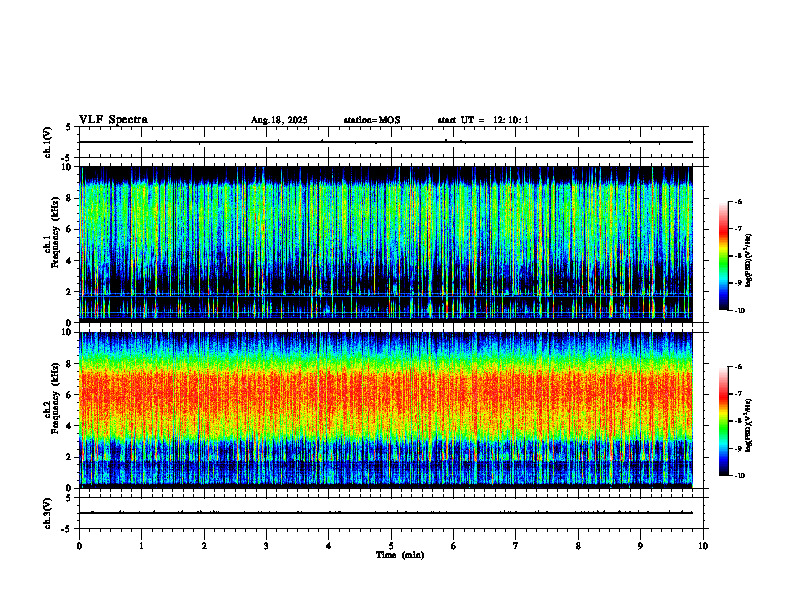This screenshot has height=612, width=792.
Task: Click the ch.1 color scale bar
Action: (x=723, y=256)
